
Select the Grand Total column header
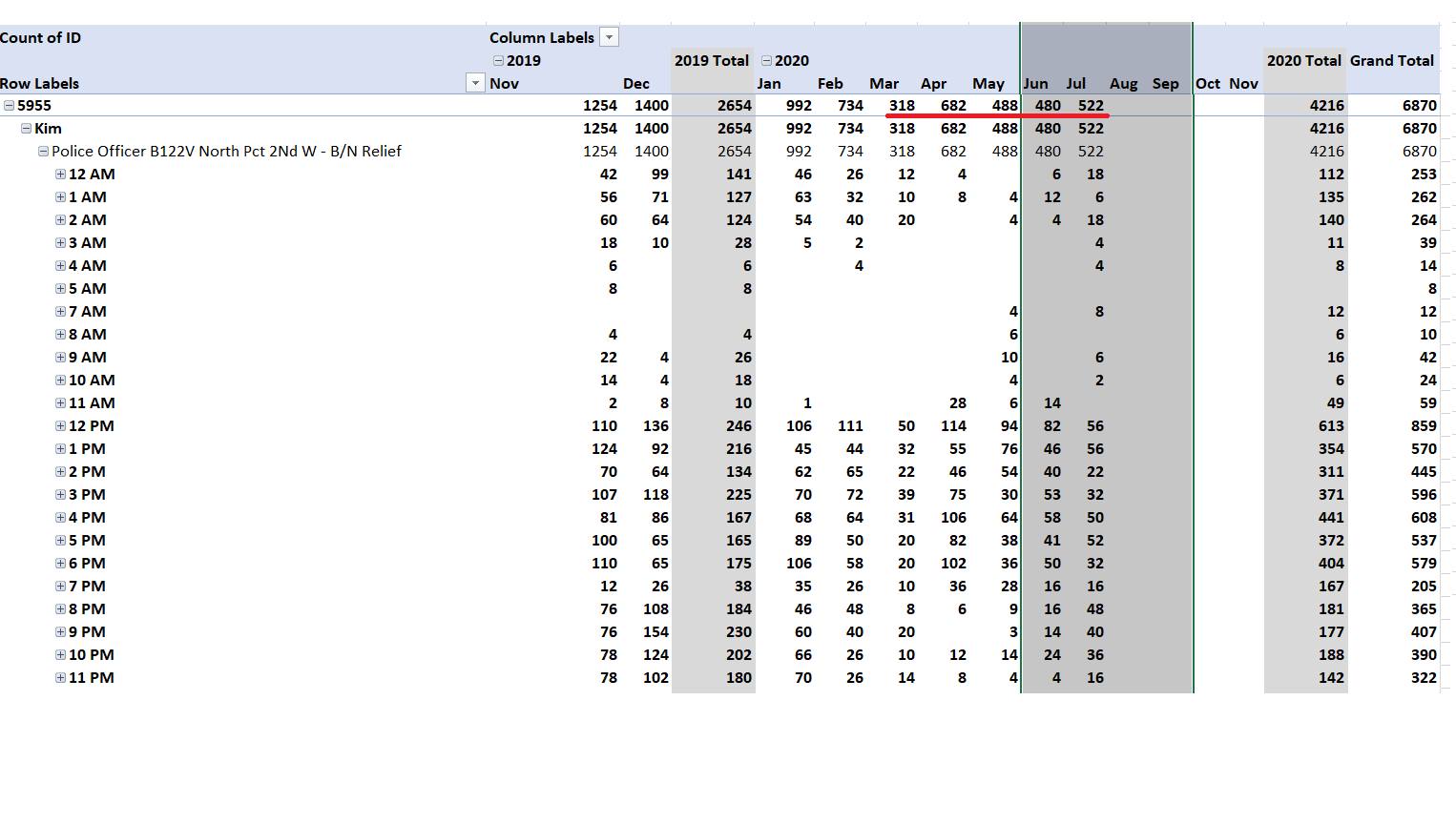[x=1391, y=60]
